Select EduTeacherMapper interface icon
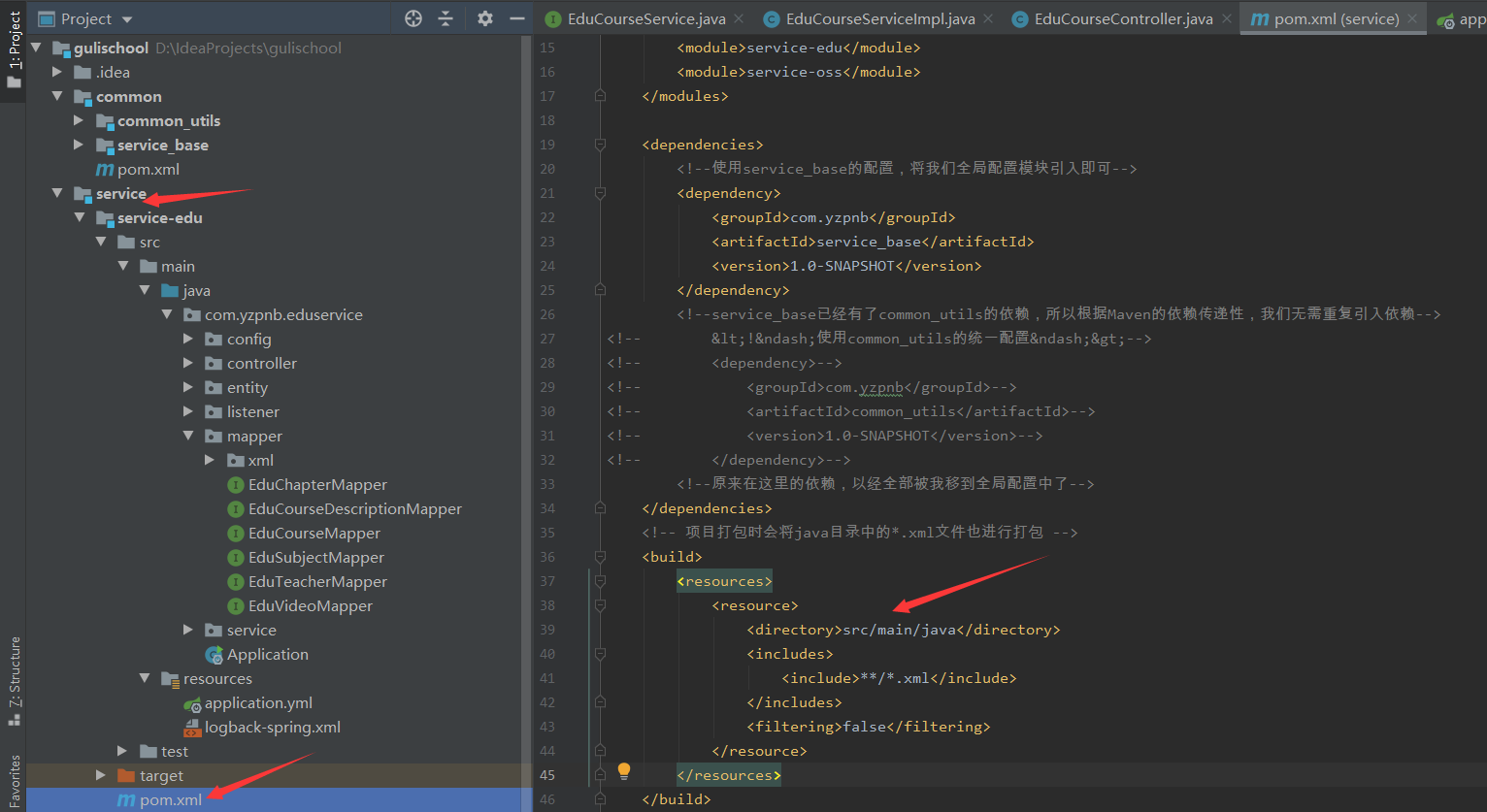Image resolution: width=1487 pixels, height=812 pixels. [236, 581]
